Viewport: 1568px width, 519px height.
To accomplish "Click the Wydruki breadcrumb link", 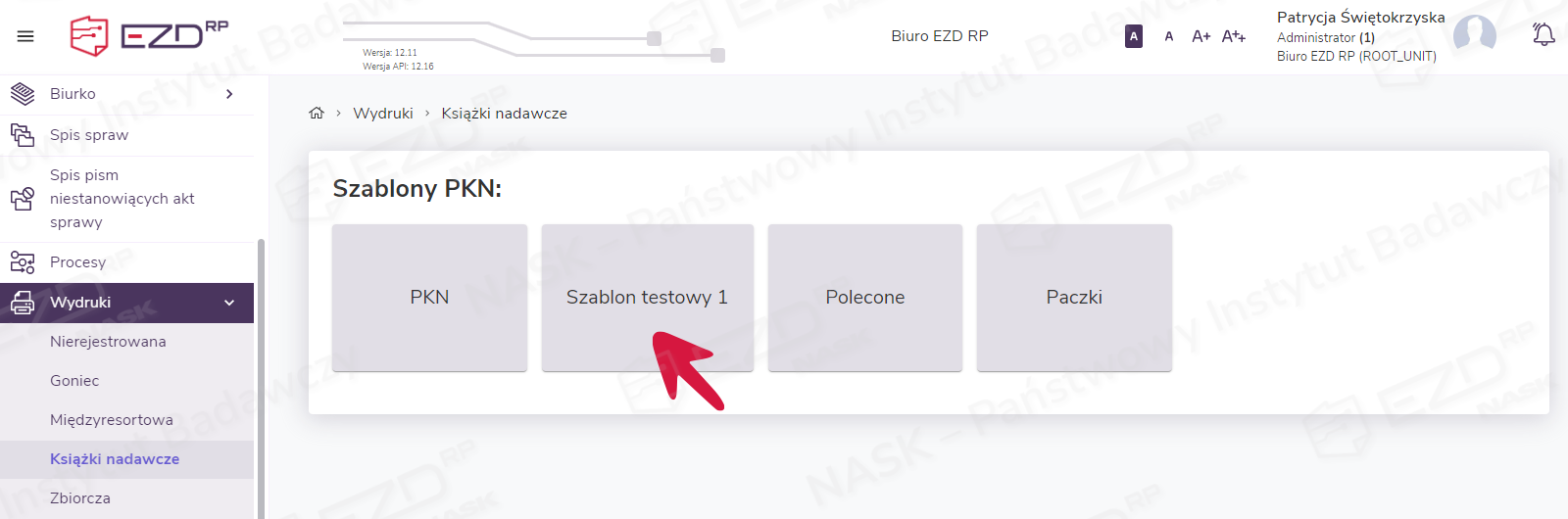I will point(383,114).
